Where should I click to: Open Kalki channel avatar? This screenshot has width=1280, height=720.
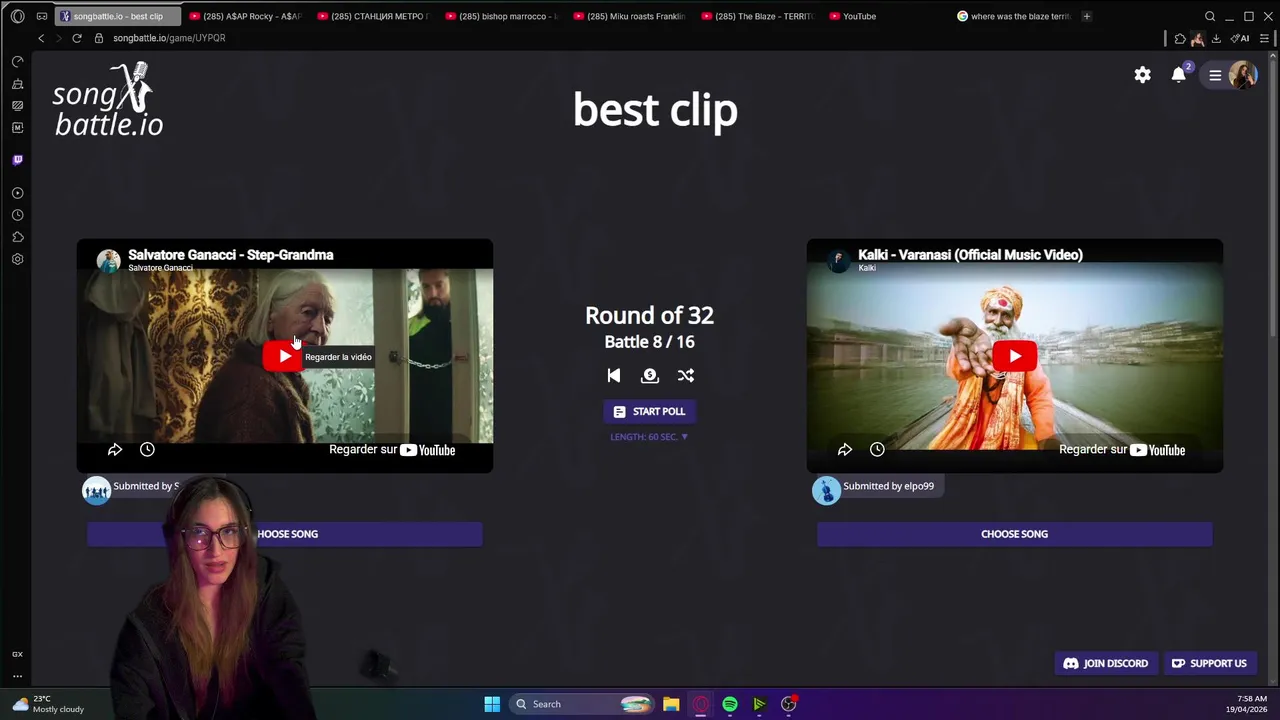tap(838, 261)
